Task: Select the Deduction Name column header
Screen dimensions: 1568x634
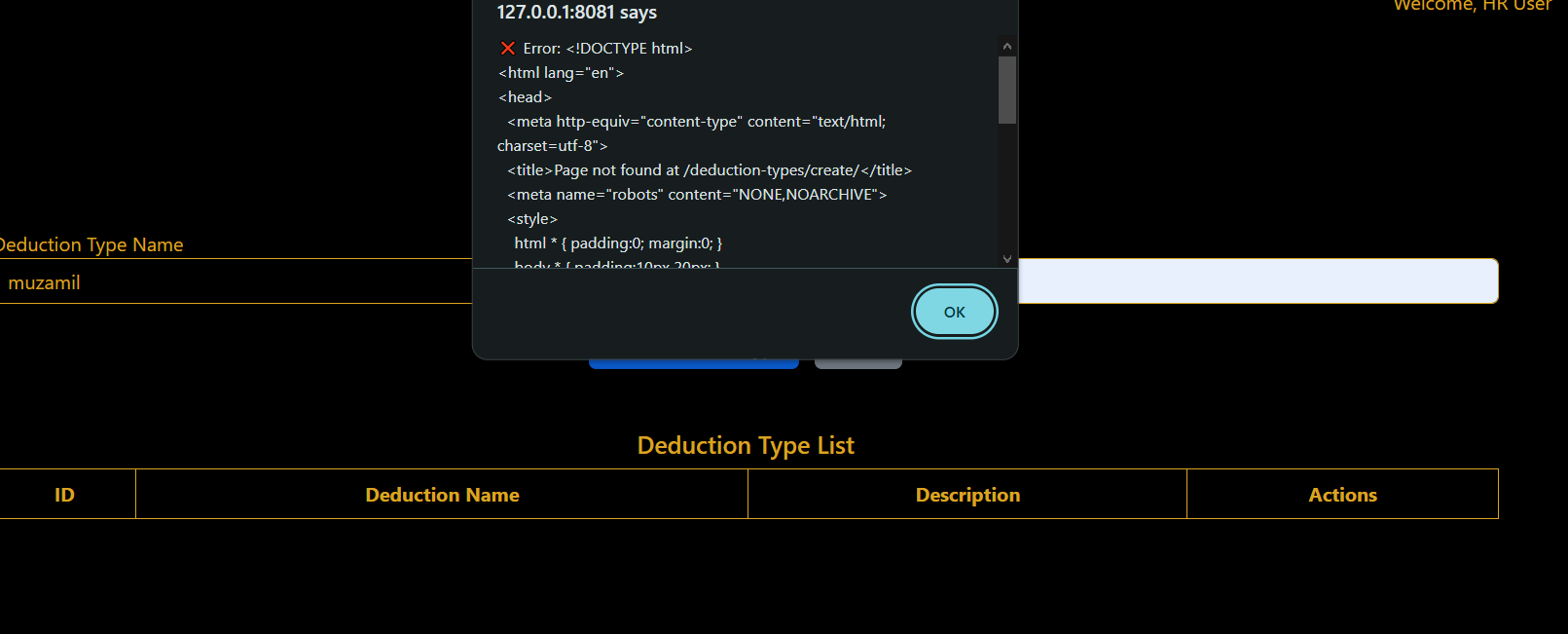Action: pyautogui.click(x=442, y=495)
